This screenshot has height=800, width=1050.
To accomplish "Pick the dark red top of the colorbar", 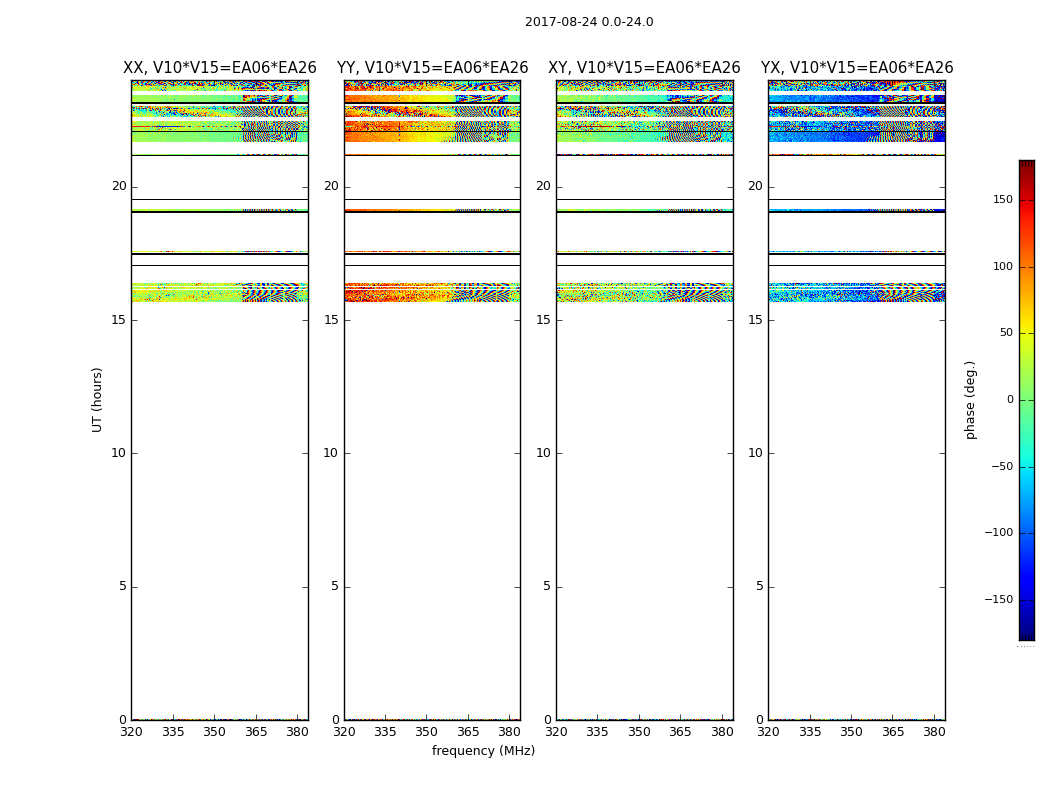I will point(1026,165).
